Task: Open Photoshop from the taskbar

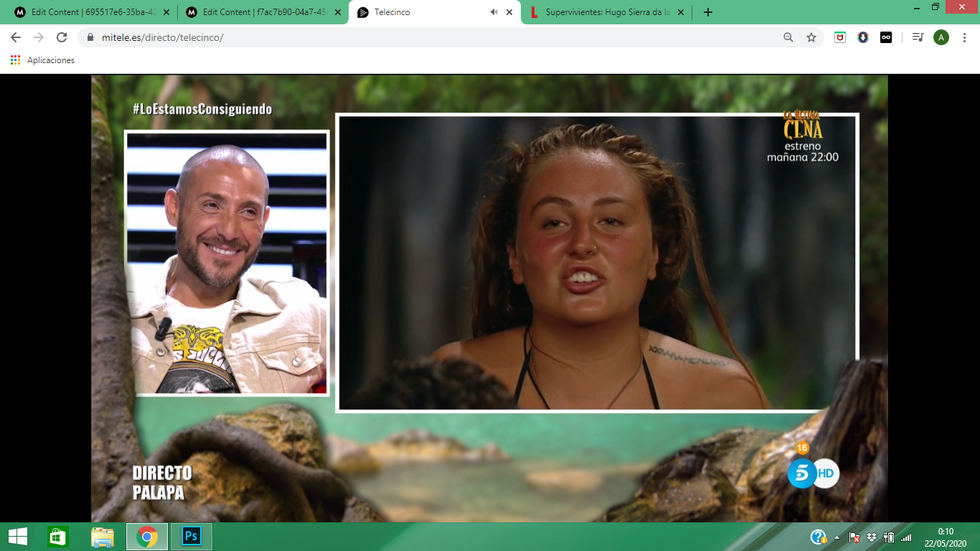Action: click(x=191, y=537)
